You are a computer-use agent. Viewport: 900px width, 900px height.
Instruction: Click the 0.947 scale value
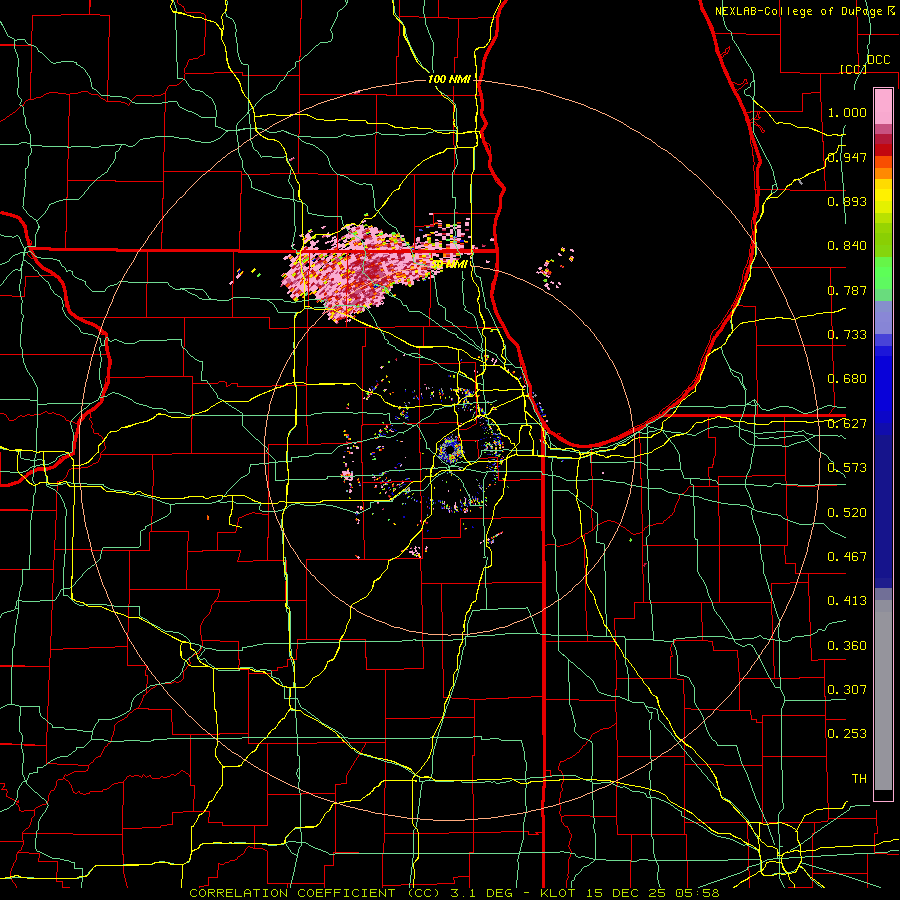(x=847, y=157)
